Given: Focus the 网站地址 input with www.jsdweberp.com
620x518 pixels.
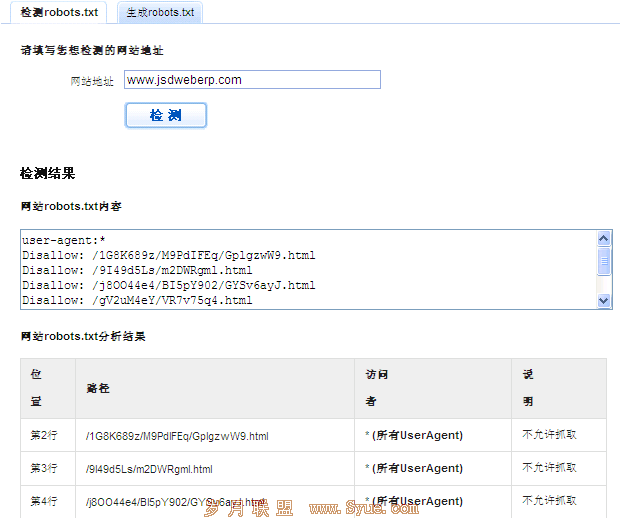Looking at the screenshot, I should pyautogui.click(x=252, y=79).
